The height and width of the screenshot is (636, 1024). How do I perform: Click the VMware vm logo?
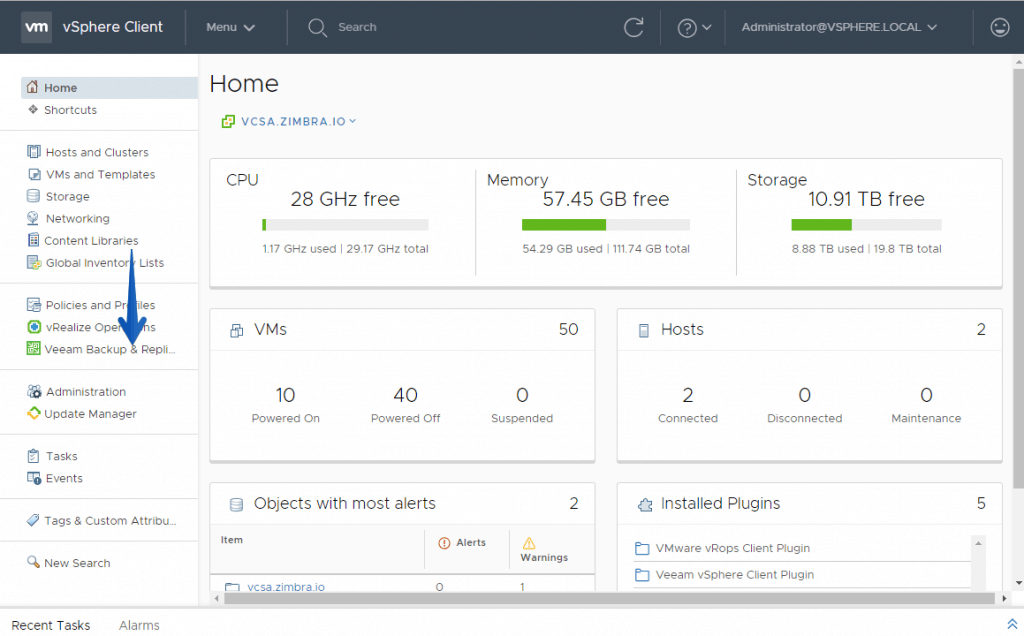36,27
